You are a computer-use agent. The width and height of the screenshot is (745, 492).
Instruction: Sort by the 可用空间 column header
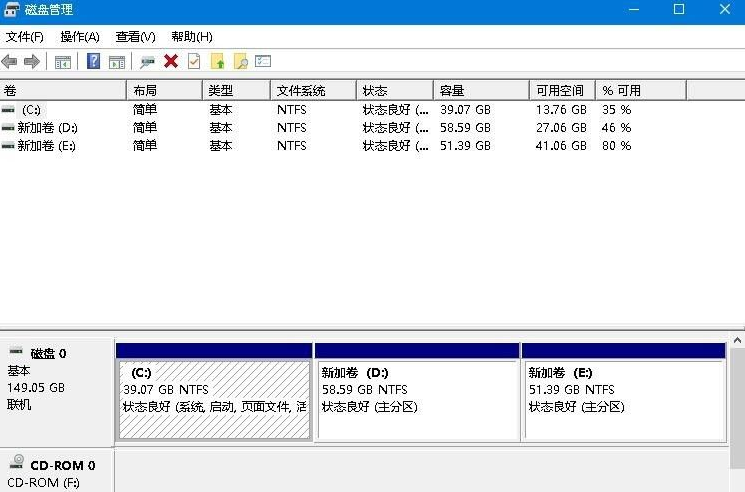click(560, 90)
